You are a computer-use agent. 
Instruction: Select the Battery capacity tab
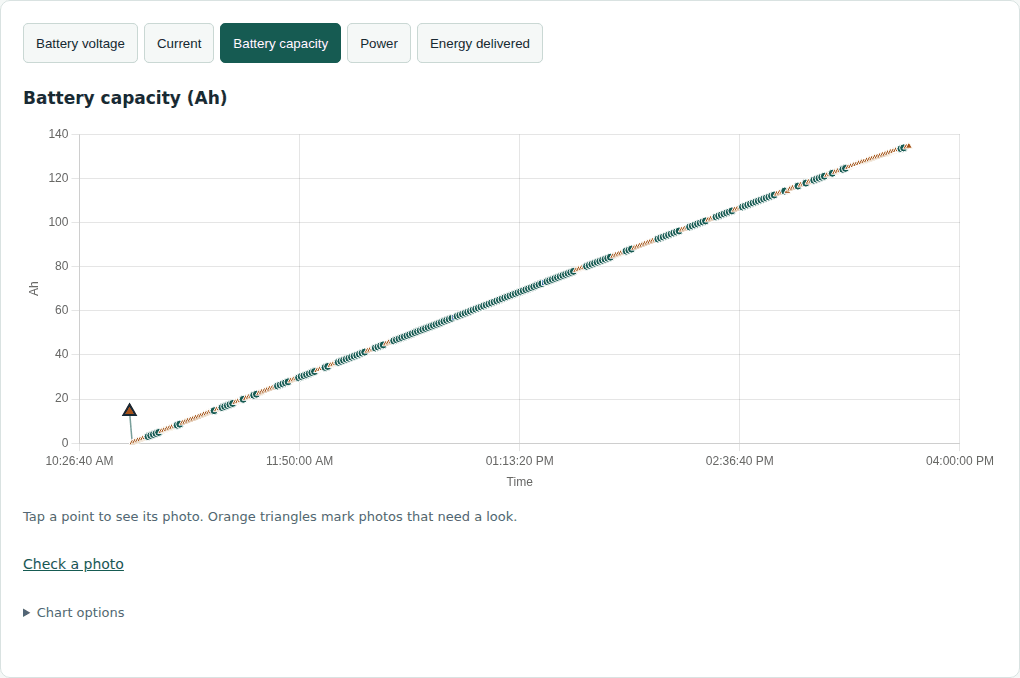point(280,43)
